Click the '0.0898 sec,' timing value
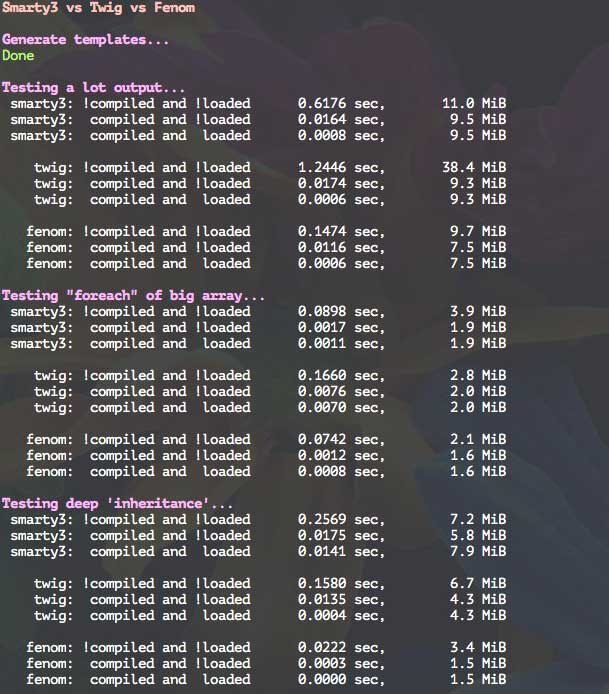Viewport: 609px width, 694px height. [x=341, y=312]
